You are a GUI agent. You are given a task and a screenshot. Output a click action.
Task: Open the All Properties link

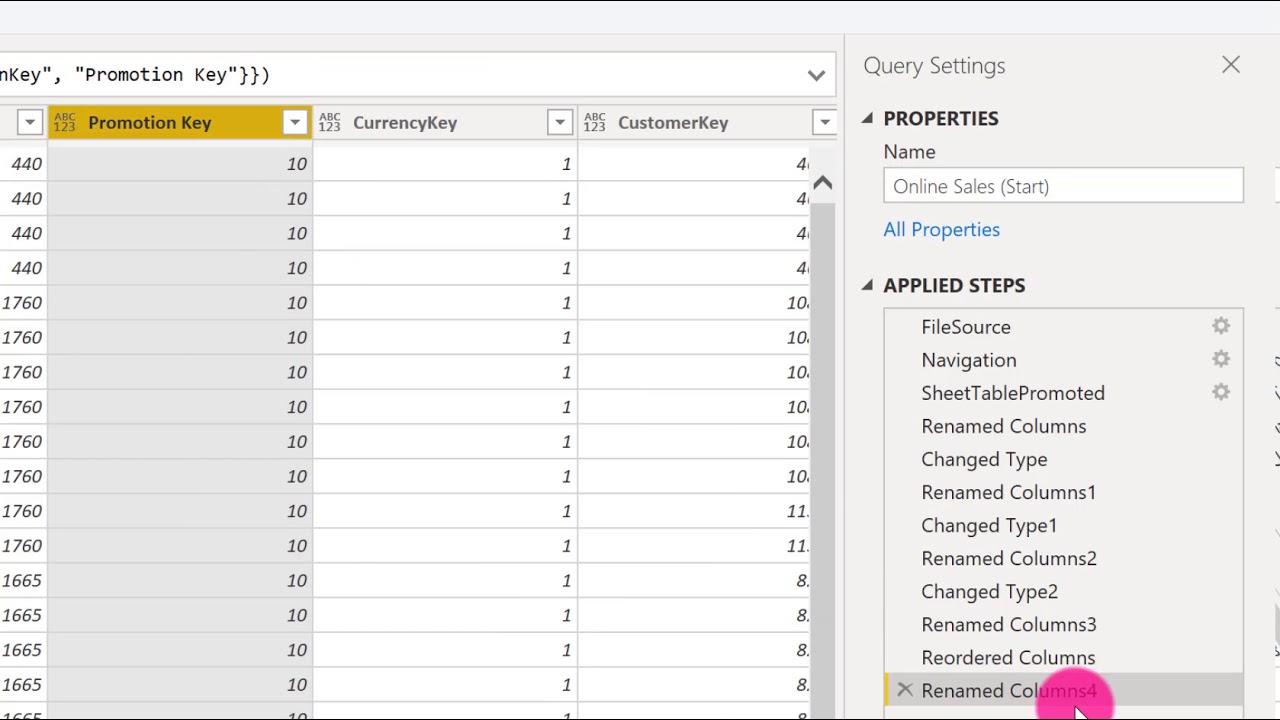[941, 229]
